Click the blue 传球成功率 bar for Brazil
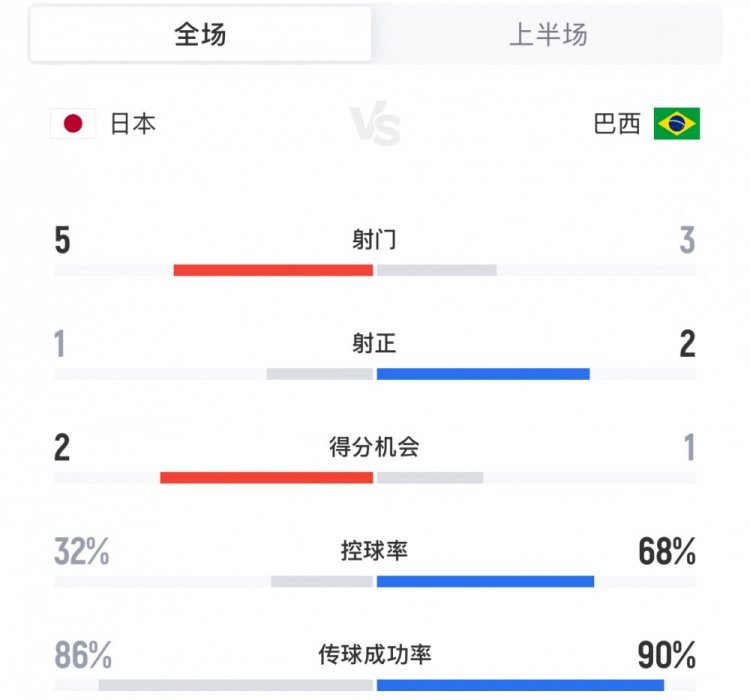 [x=520, y=685]
